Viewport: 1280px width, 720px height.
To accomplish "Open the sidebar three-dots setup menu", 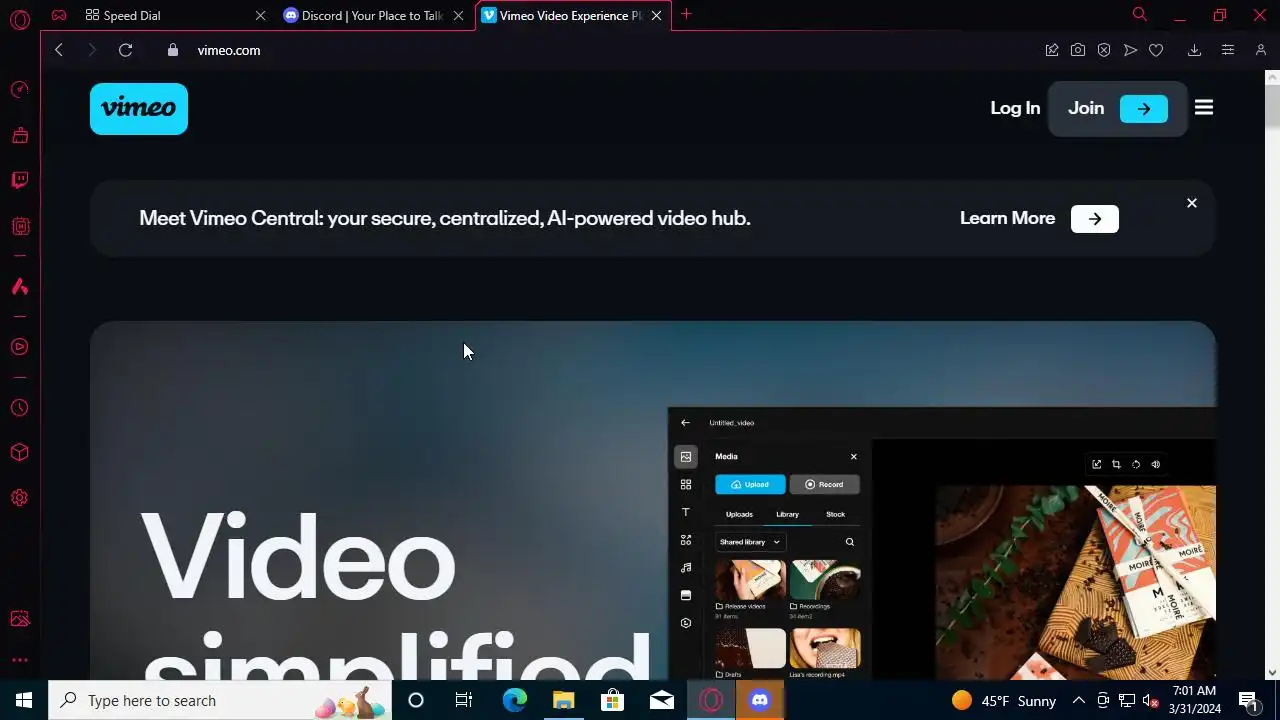I will pos(19,660).
